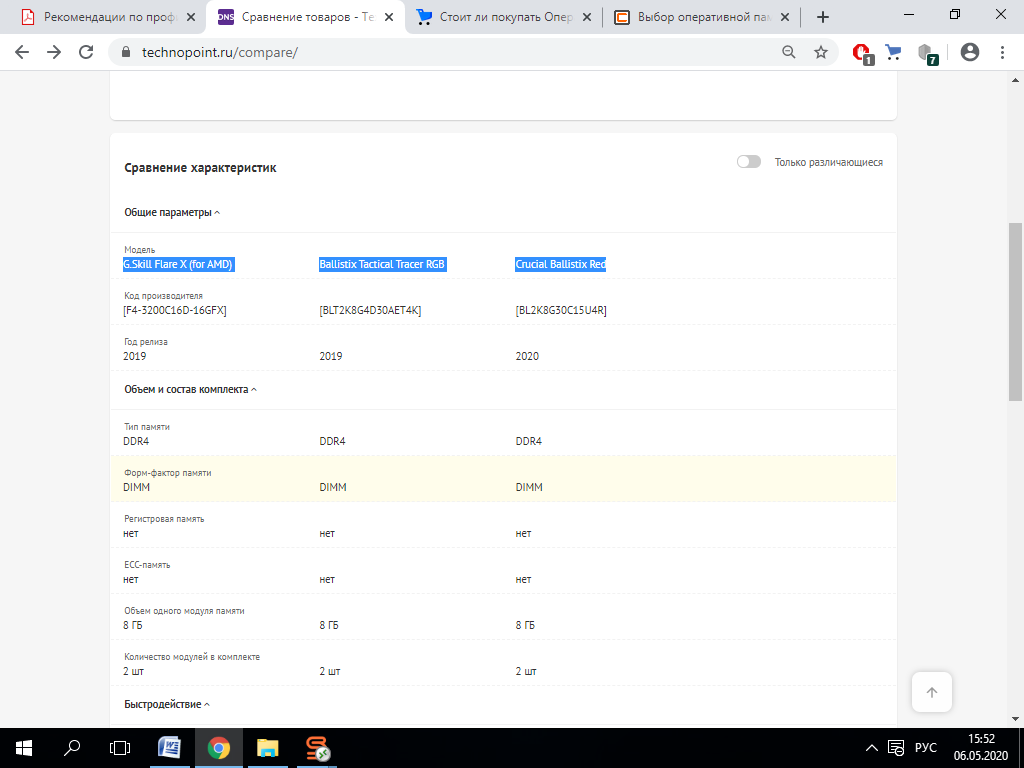Viewport: 1024px width, 768px height.
Task: Show hidden system tray icons
Action: click(x=872, y=748)
